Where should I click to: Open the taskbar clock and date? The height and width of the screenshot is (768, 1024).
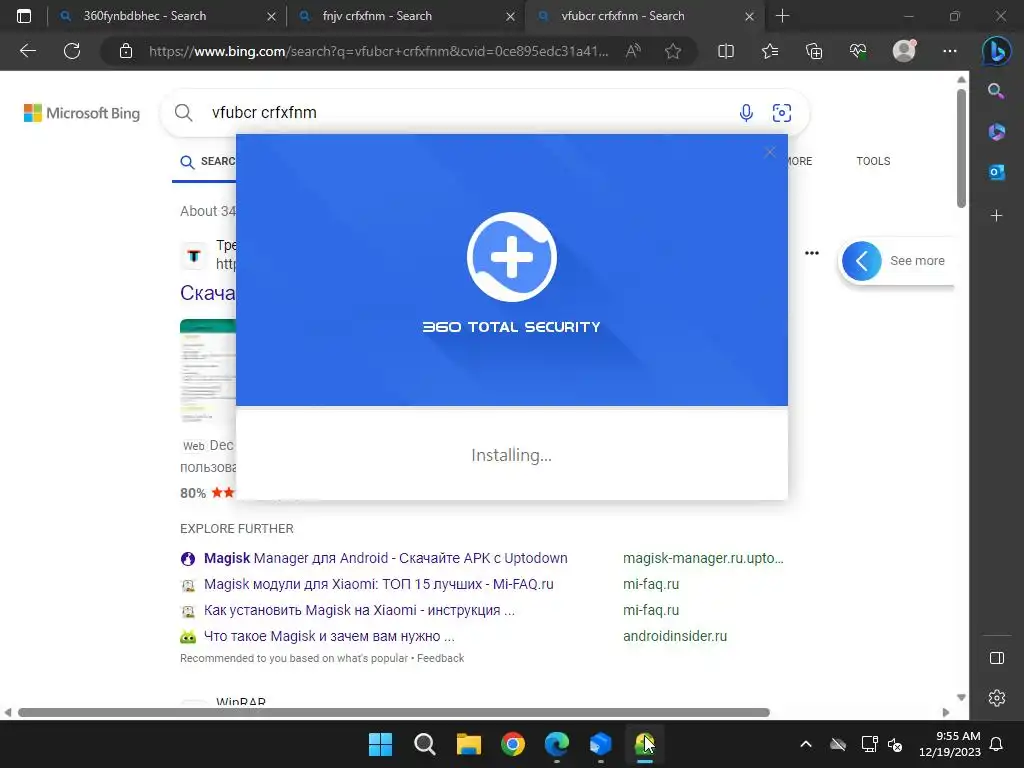tap(950, 744)
